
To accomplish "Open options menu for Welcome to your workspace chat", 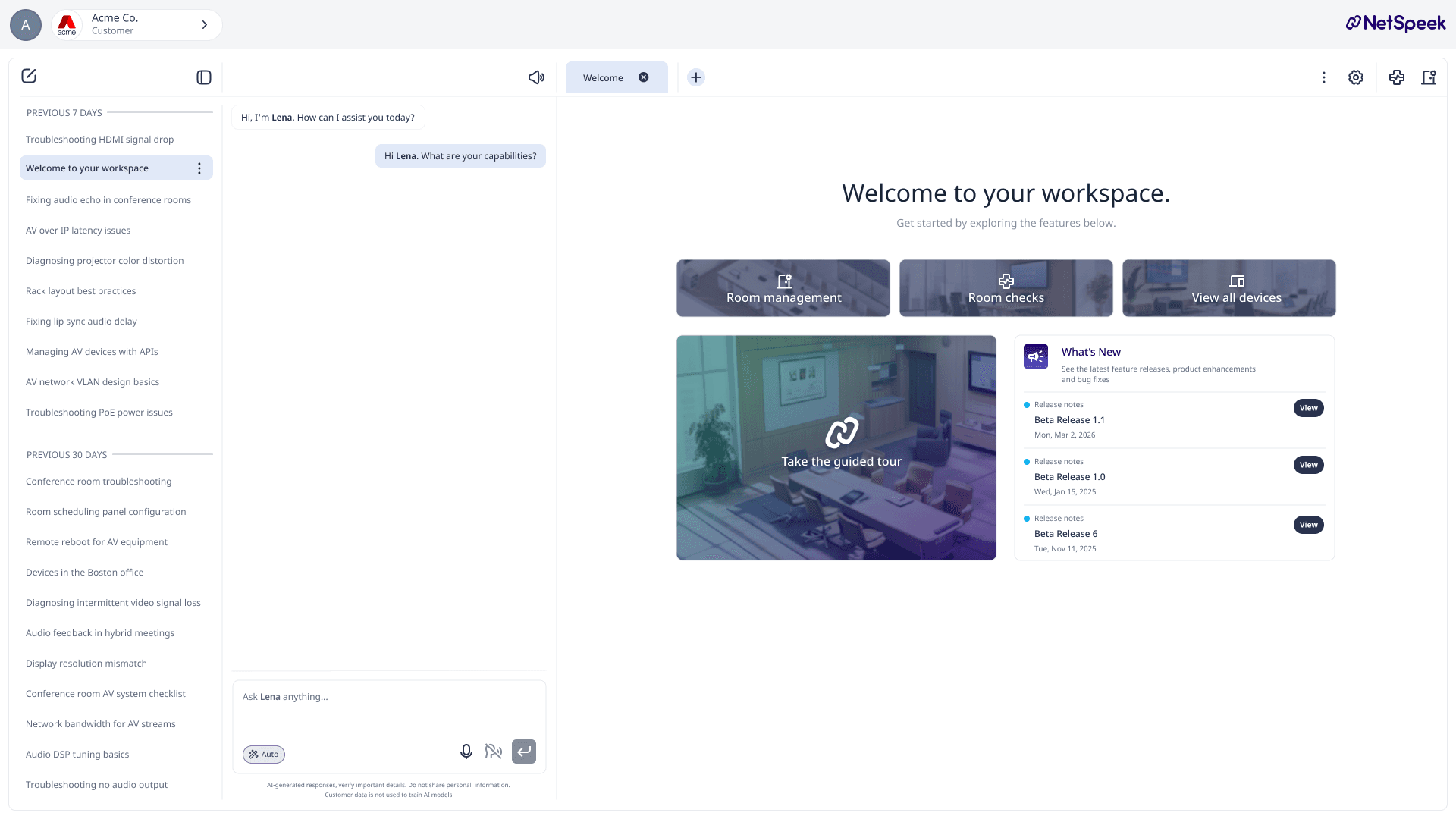I will click(199, 168).
